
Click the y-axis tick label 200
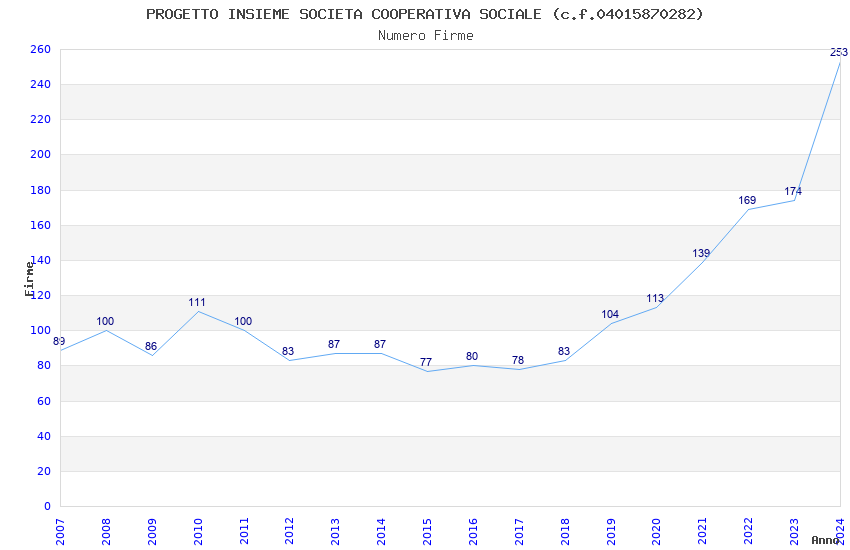[x=41, y=154]
